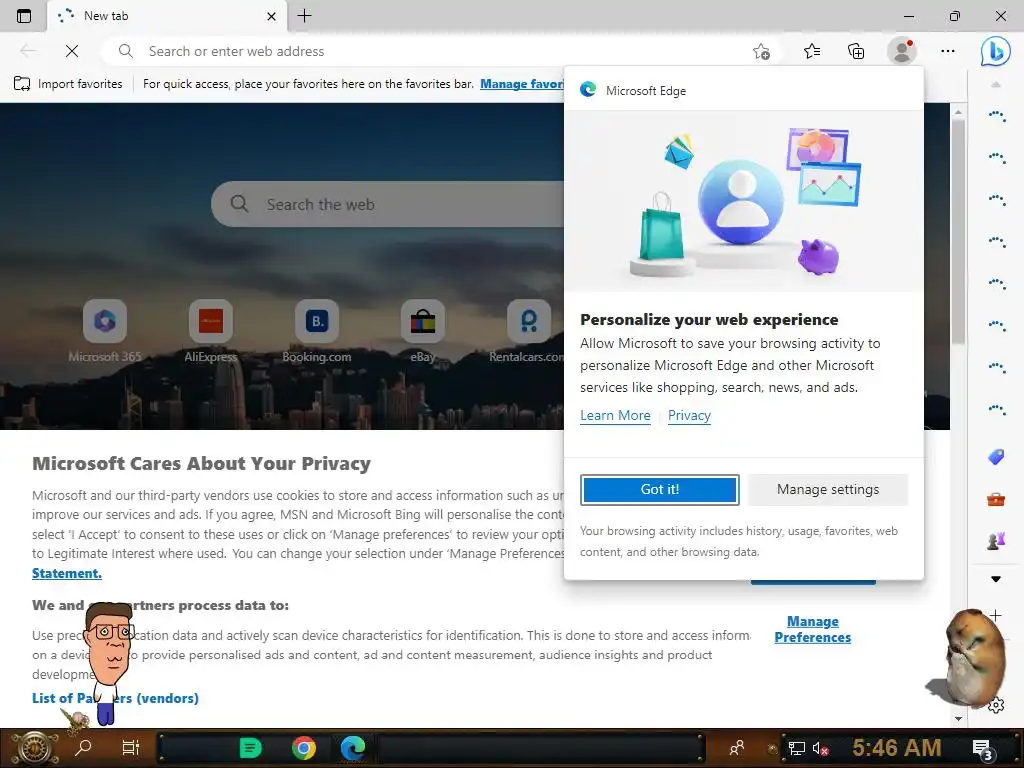Screen dimensions: 1024x768
Task: Open the privacy Statement link
Action: coord(67,573)
